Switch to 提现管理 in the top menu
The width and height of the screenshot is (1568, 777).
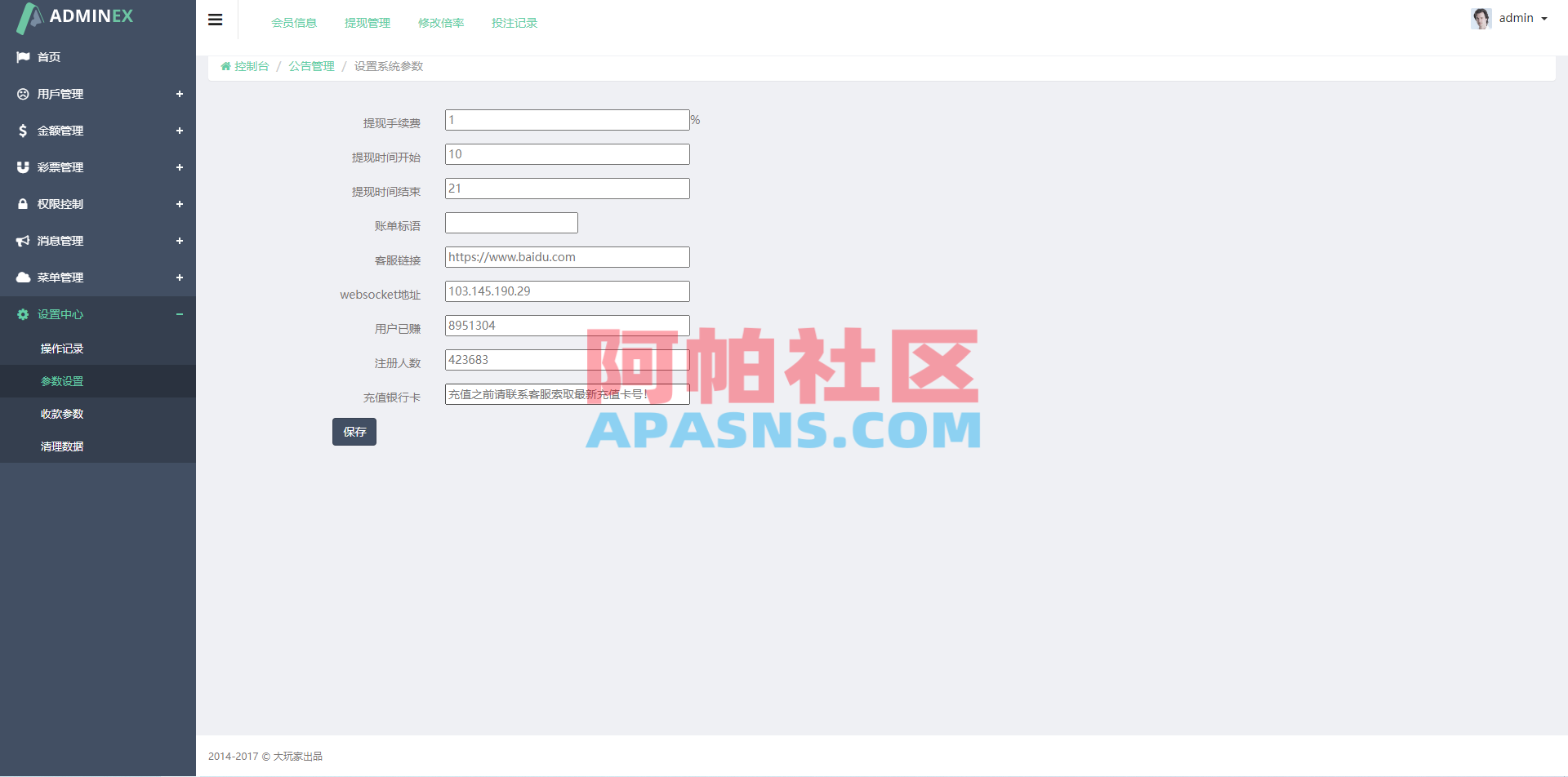(367, 23)
